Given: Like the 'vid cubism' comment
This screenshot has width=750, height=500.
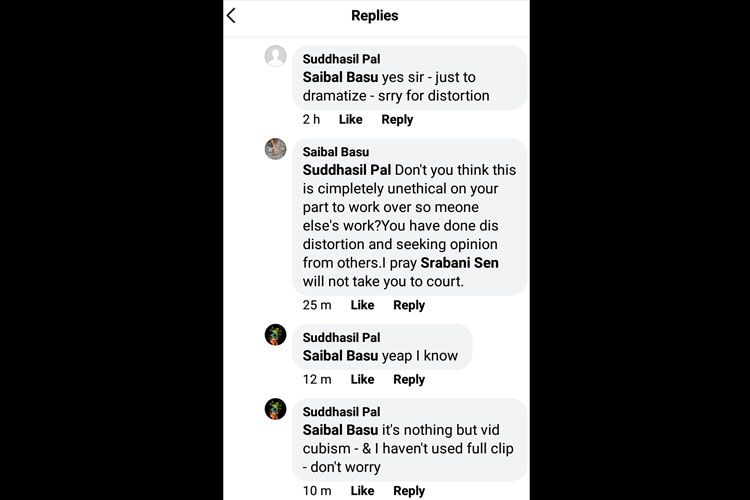Looking at the screenshot, I should (362, 491).
